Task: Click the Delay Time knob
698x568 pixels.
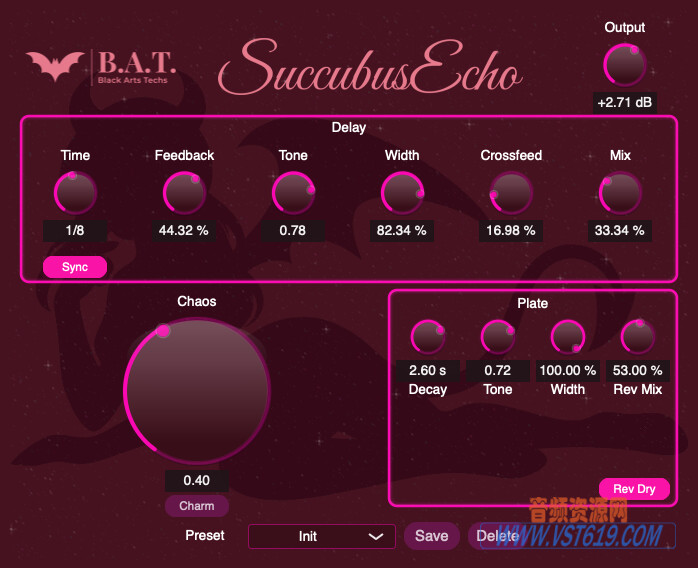Action: [x=75, y=192]
